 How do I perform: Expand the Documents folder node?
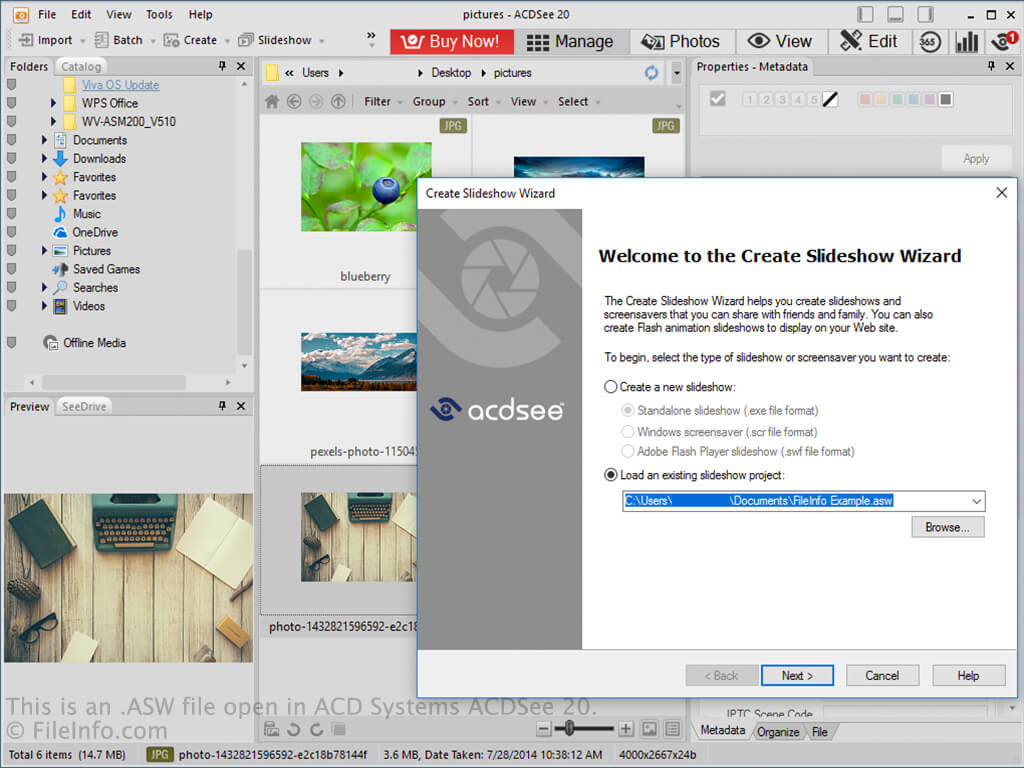pos(44,140)
